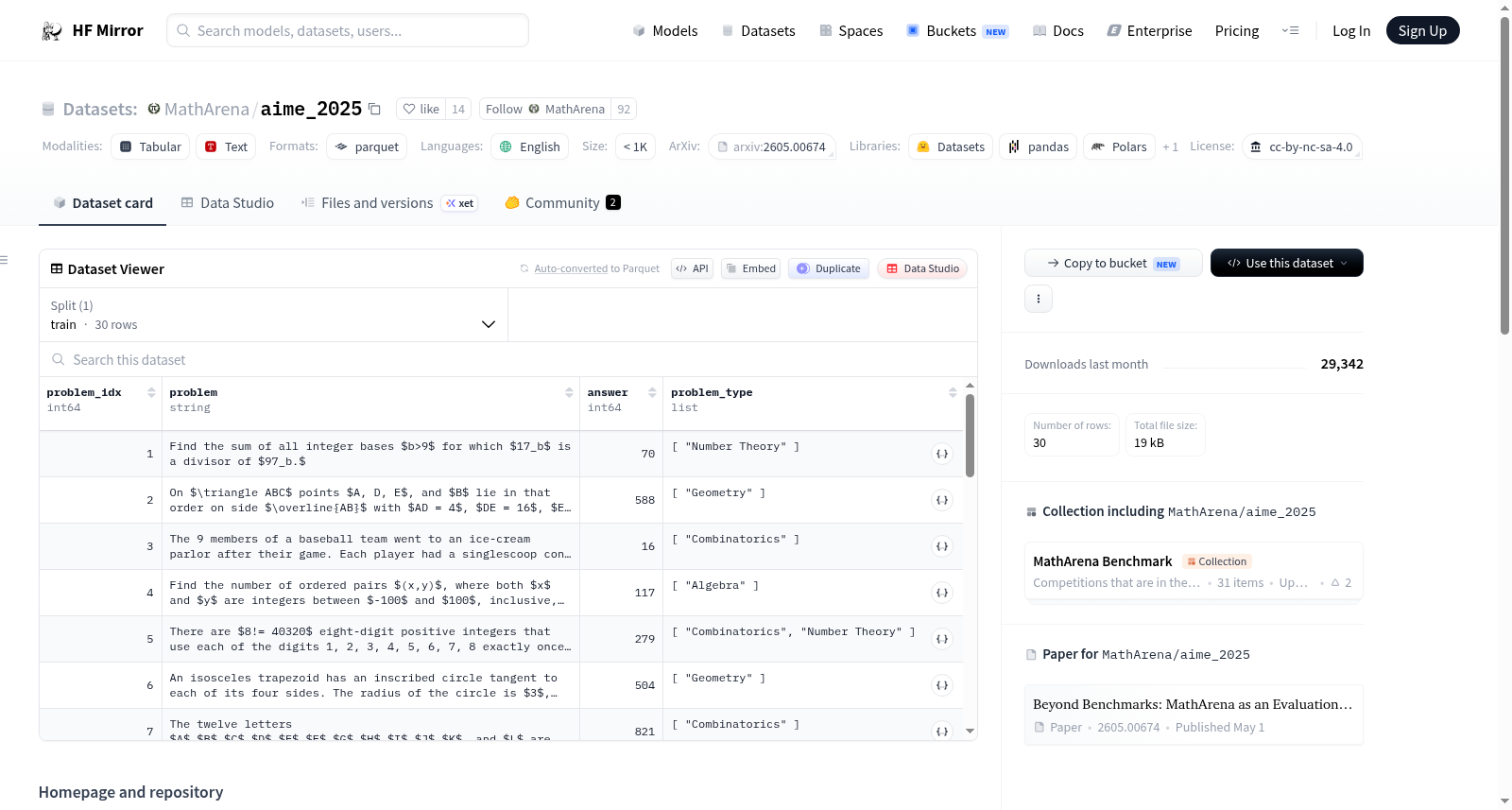Expand row 4 JSON braces icon
This screenshot has height=810, width=1512.
point(942,593)
